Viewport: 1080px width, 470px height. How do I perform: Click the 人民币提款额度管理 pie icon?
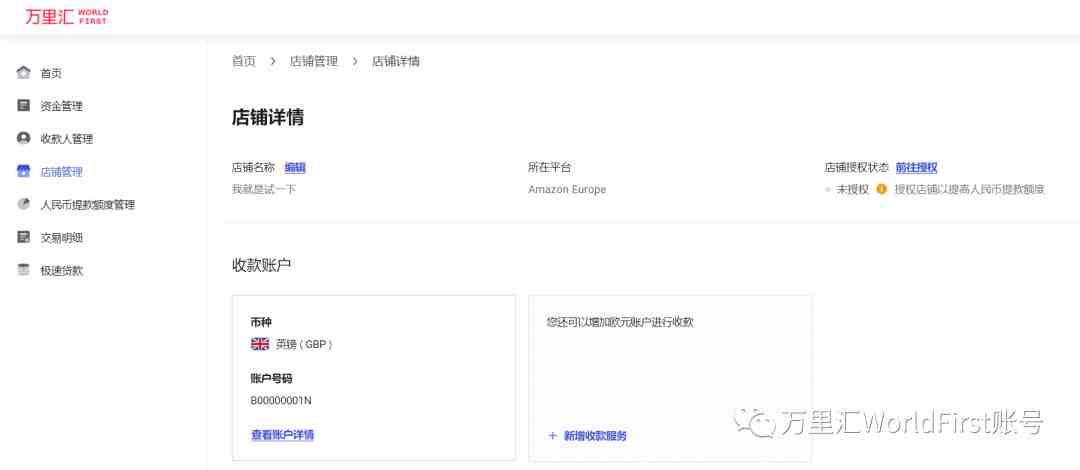[23, 204]
